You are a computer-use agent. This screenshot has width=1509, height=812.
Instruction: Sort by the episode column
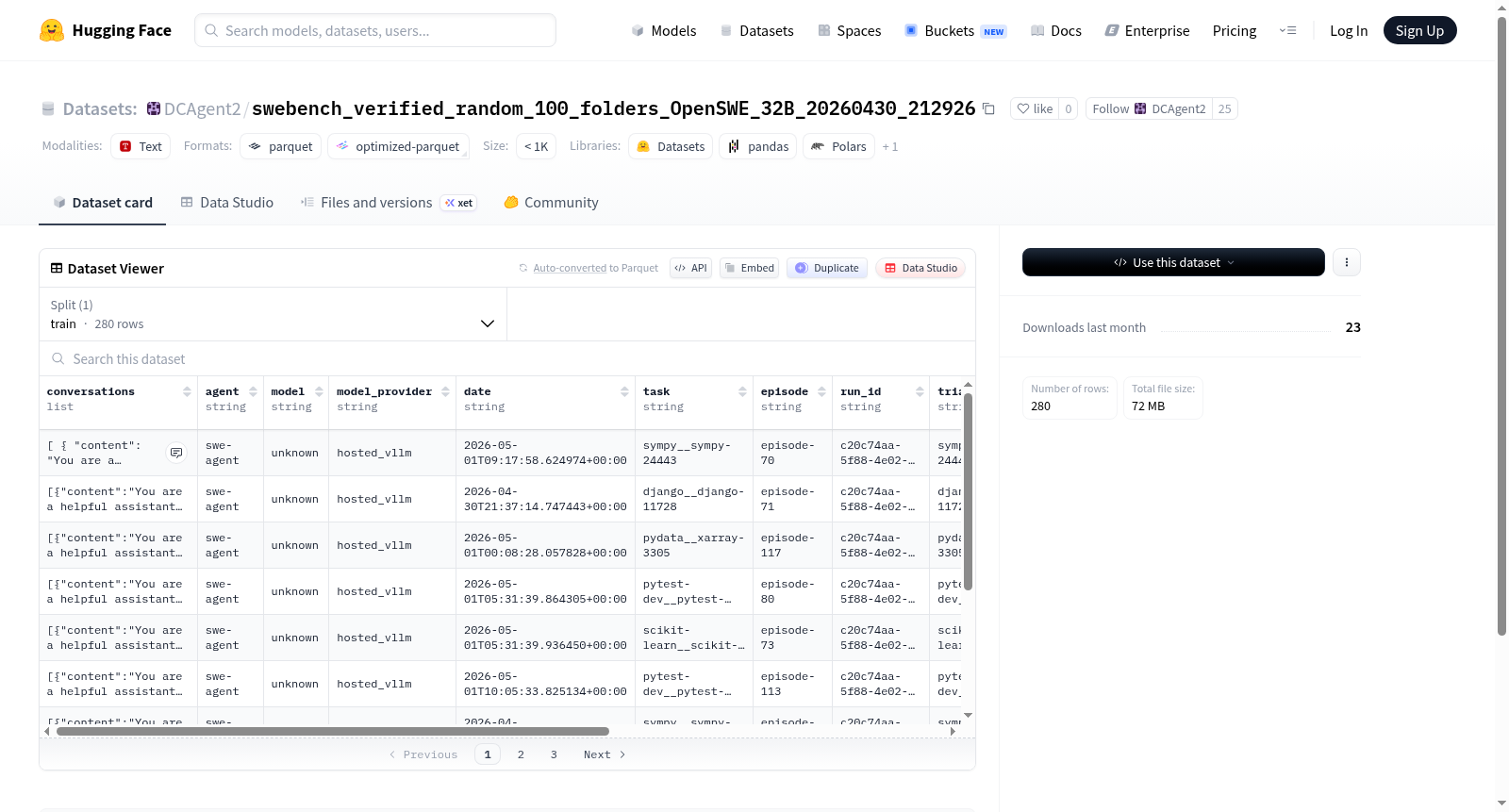pyautogui.click(x=821, y=391)
